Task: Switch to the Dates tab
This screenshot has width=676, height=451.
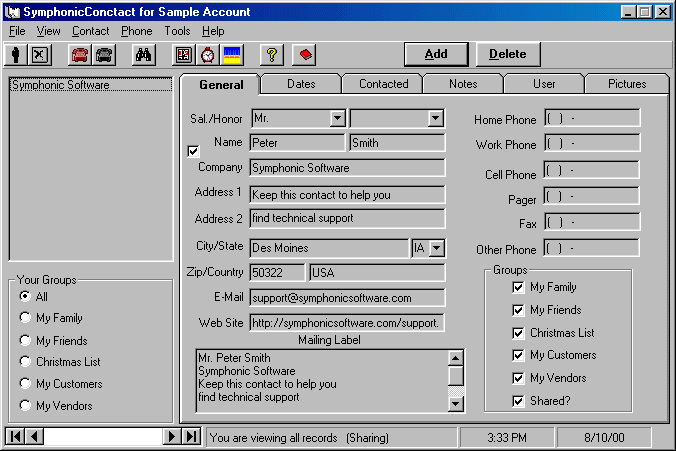Action: (x=301, y=84)
